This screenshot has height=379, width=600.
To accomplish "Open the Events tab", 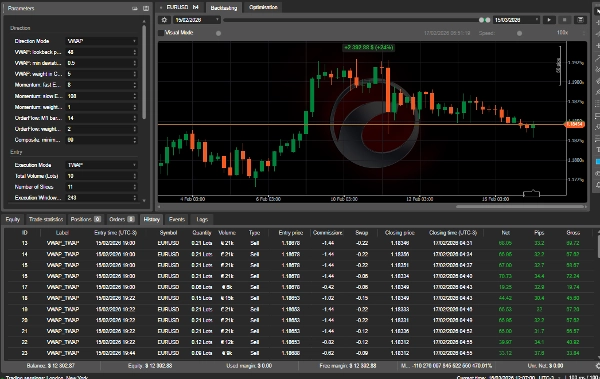I will coord(176,219).
